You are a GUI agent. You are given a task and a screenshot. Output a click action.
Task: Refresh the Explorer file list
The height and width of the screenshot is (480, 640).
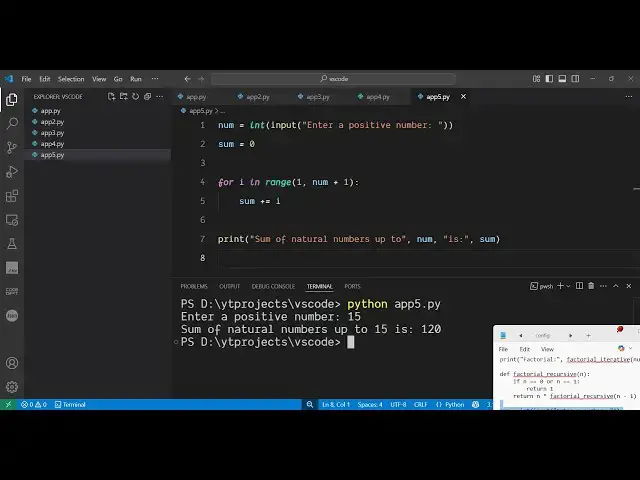(x=136, y=96)
